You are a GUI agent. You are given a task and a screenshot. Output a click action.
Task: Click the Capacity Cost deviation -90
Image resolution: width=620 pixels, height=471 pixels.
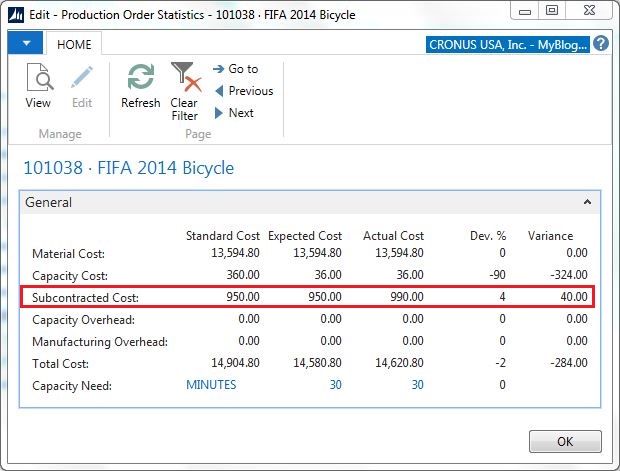497,275
